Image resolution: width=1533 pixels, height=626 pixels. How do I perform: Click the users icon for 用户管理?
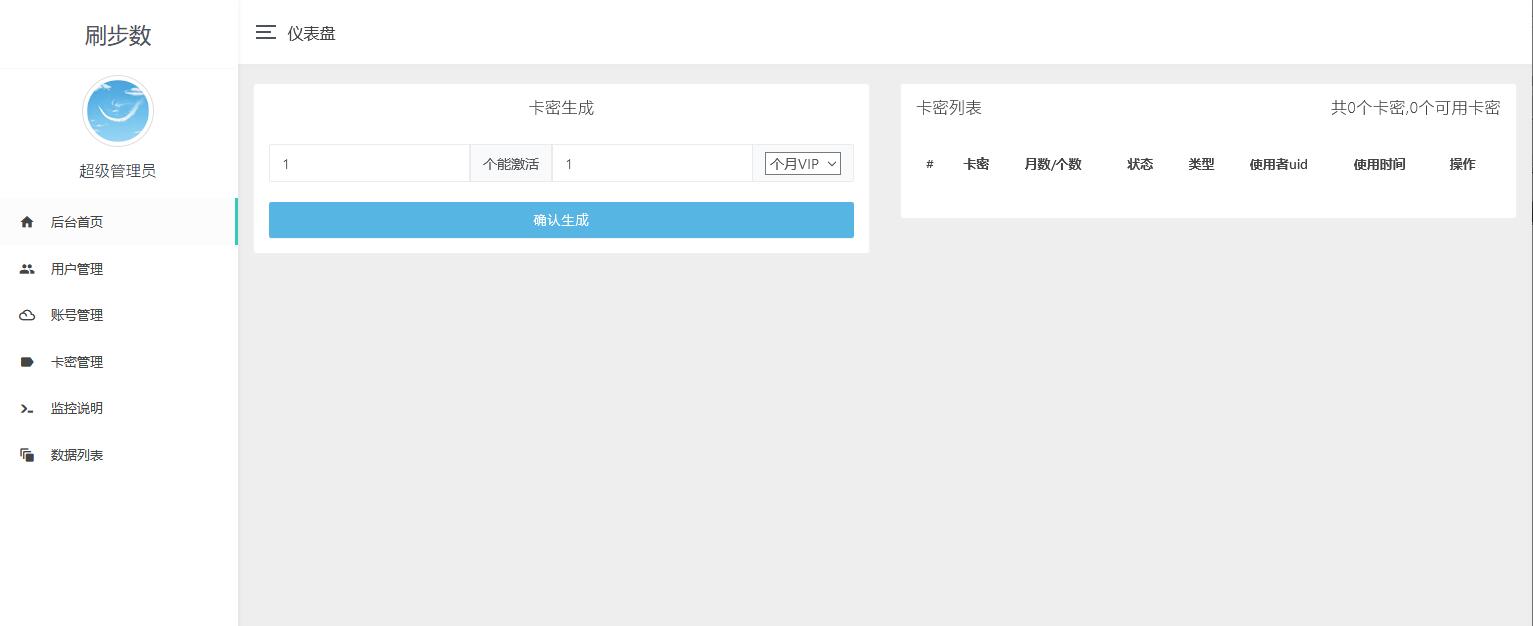click(27, 269)
